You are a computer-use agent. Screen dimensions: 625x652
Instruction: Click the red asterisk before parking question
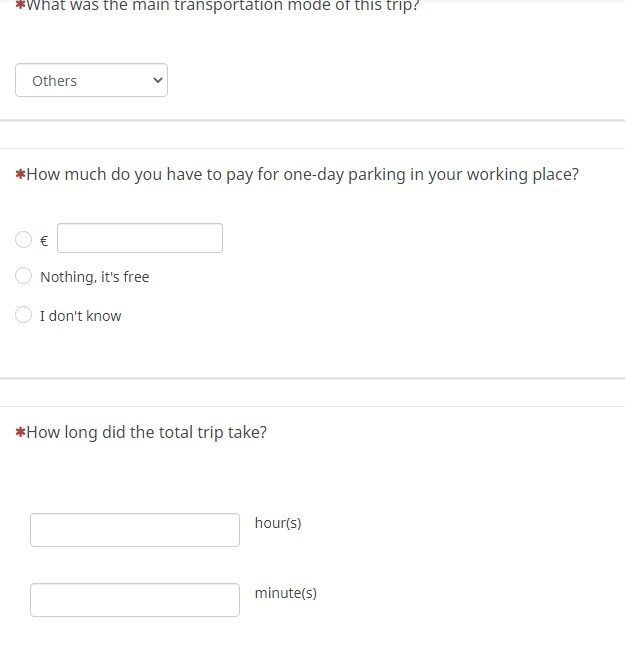tap(20, 173)
